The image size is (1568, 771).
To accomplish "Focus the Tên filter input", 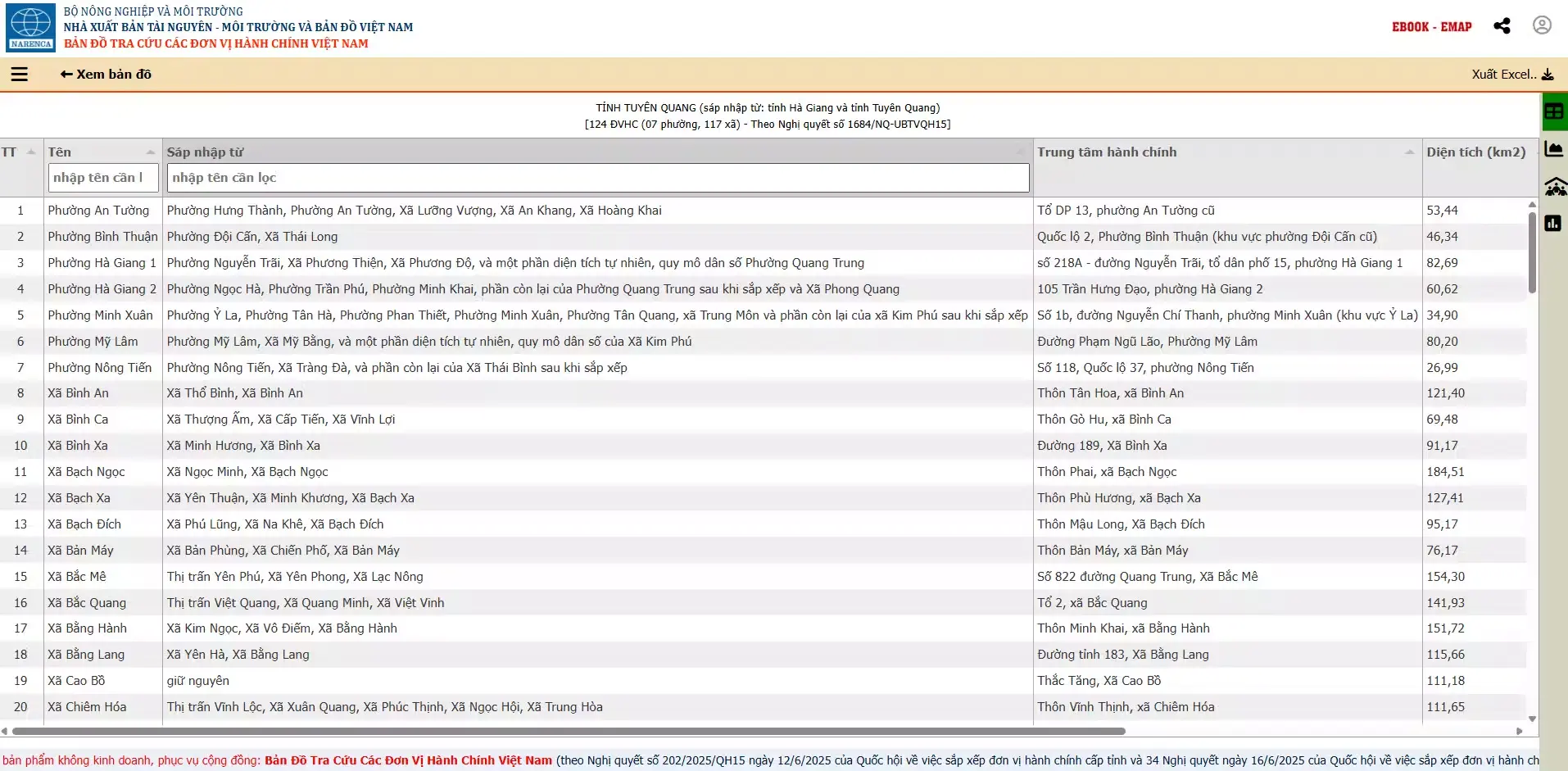I will click(103, 178).
